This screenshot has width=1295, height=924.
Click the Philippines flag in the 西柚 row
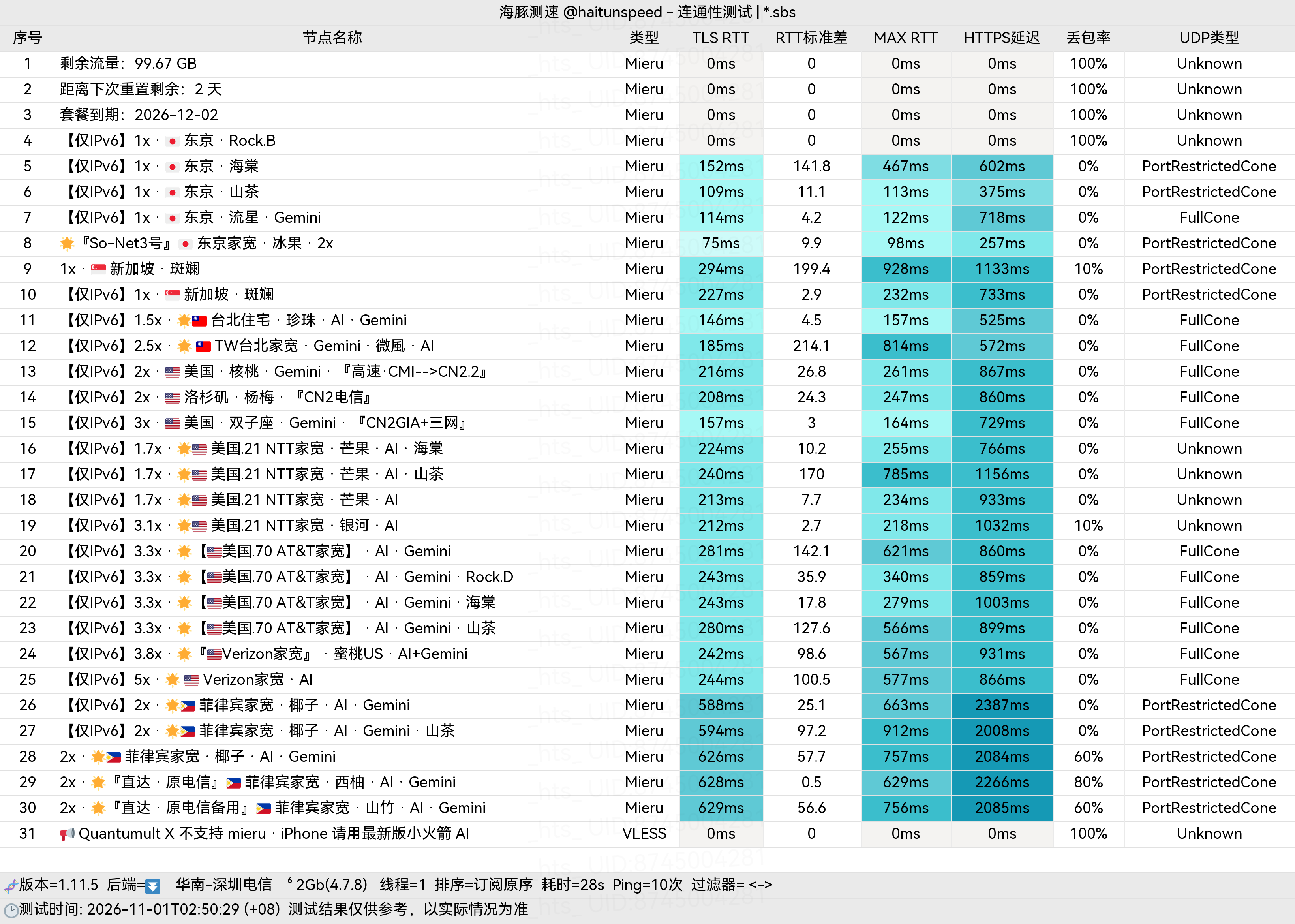[x=233, y=783]
